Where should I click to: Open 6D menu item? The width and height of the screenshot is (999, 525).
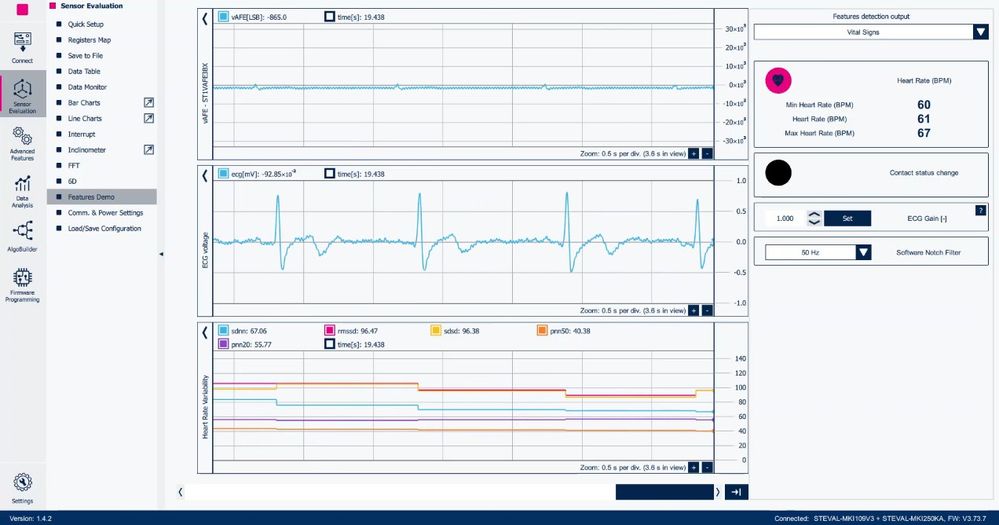tap(72, 182)
